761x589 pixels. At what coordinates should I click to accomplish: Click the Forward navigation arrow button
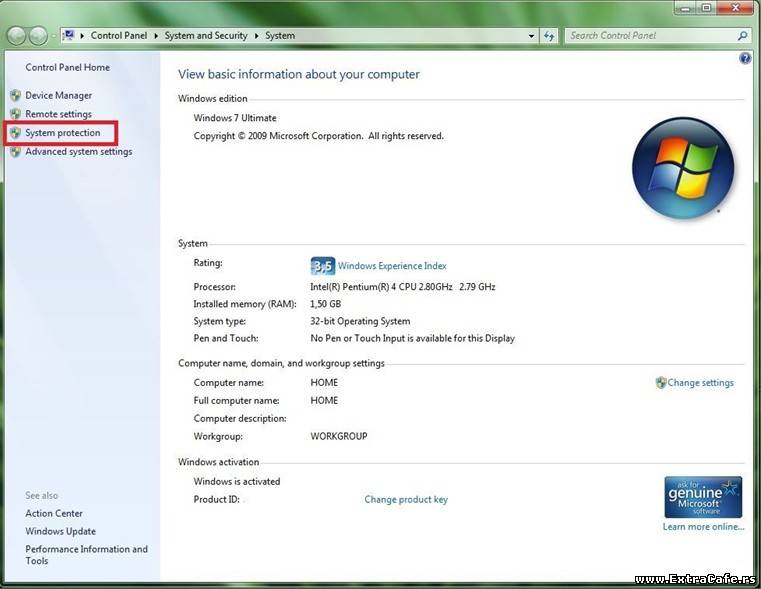click(x=38, y=35)
